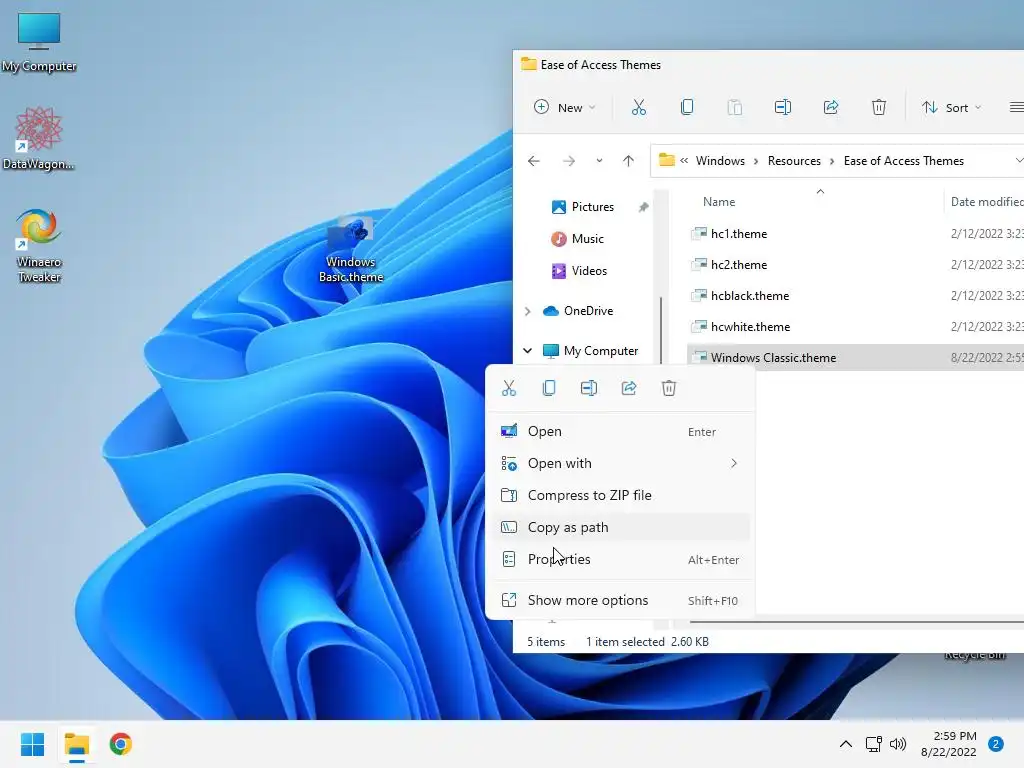Click the navigation pane vertical scrollbar
Screen dimensions: 1024x768
tap(662, 330)
